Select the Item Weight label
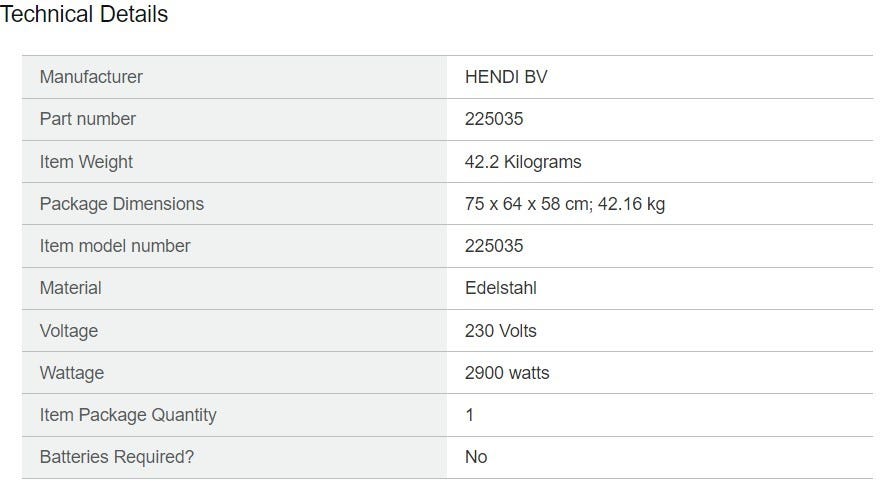Screen dimensions: 882x487 coord(86,162)
